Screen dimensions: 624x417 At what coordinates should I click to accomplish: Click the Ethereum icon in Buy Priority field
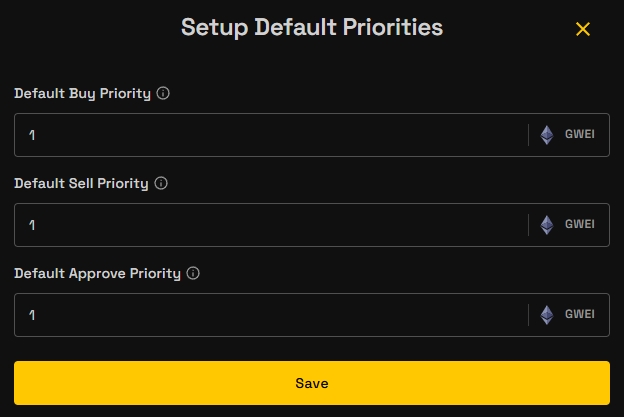coord(547,135)
